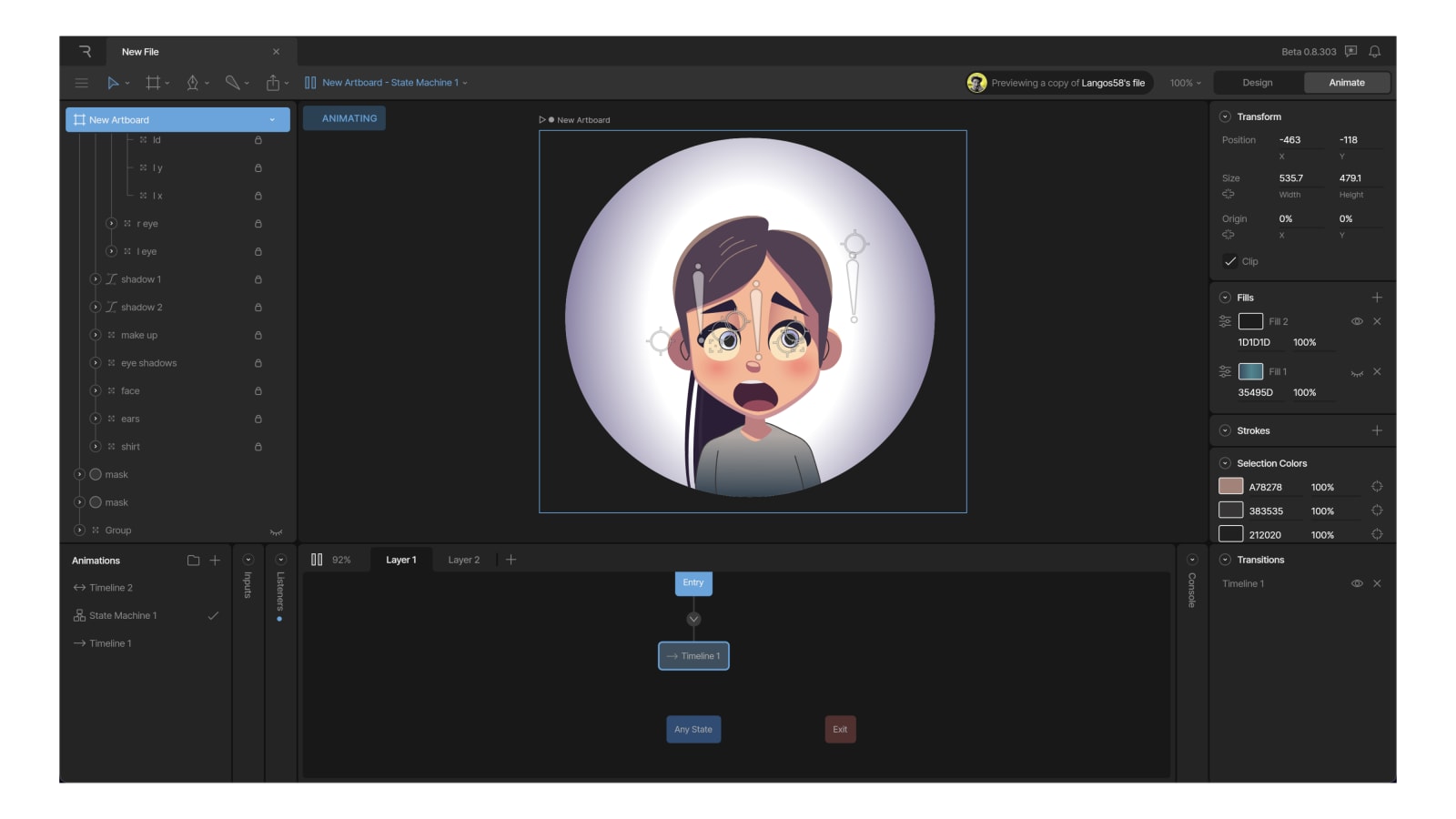Open the Fill 2 color swatch
The height and width of the screenshot is (819, 1456).
coord(1250,321)
